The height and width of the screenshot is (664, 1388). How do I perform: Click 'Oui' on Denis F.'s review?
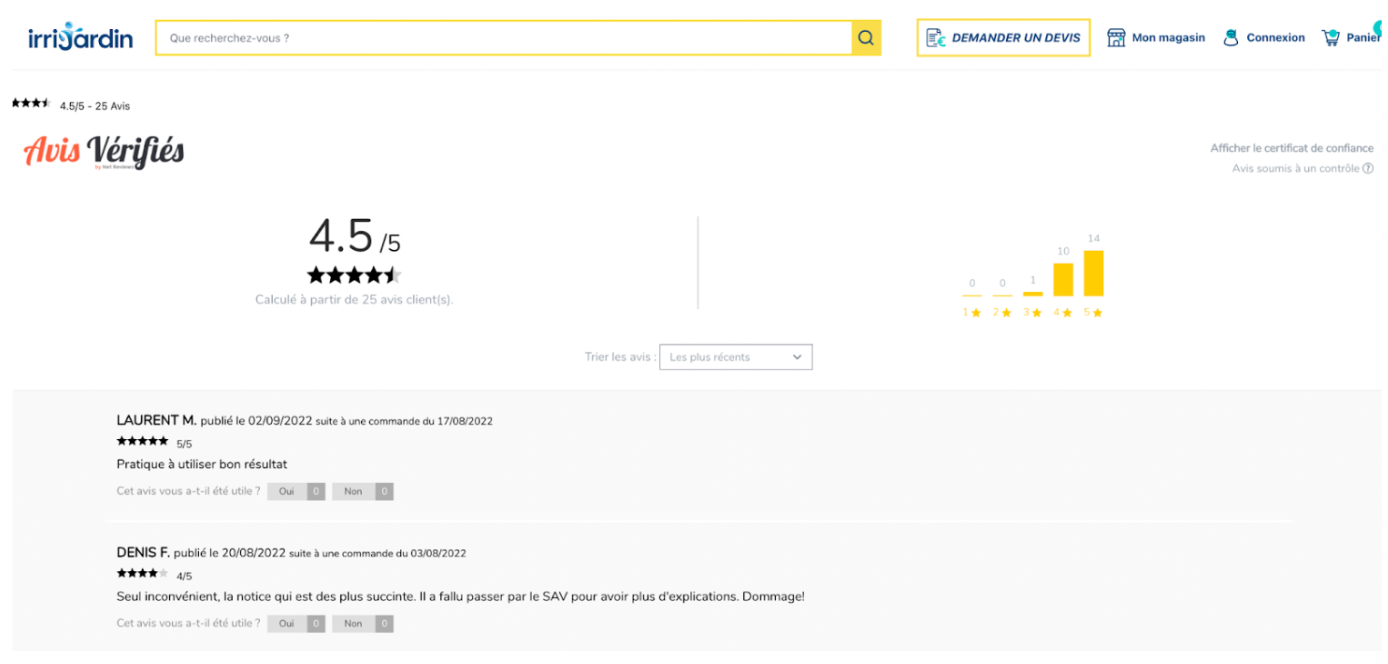pyautogui.click(x=287, y=623)
